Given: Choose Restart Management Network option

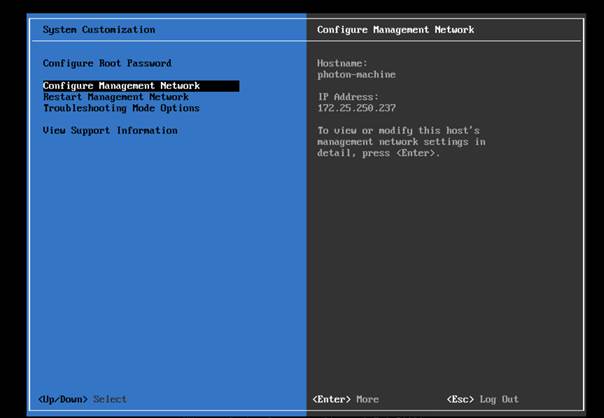Looking at the screenshot, I should pyautogui.click(x=116, y=97).
